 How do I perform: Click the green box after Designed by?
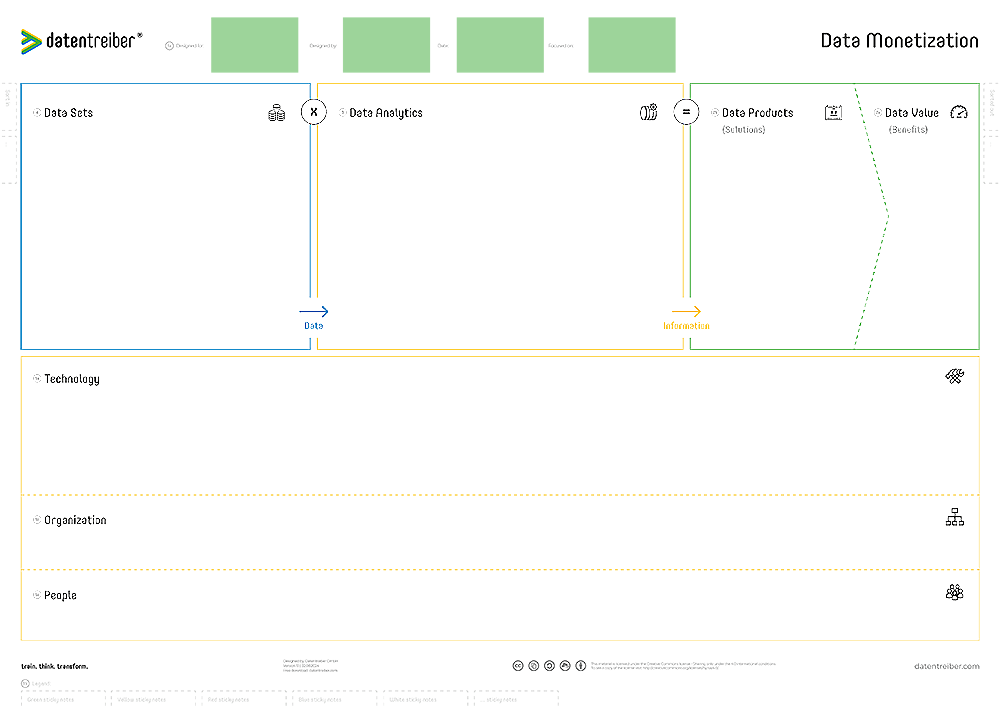tap(386, 45)
